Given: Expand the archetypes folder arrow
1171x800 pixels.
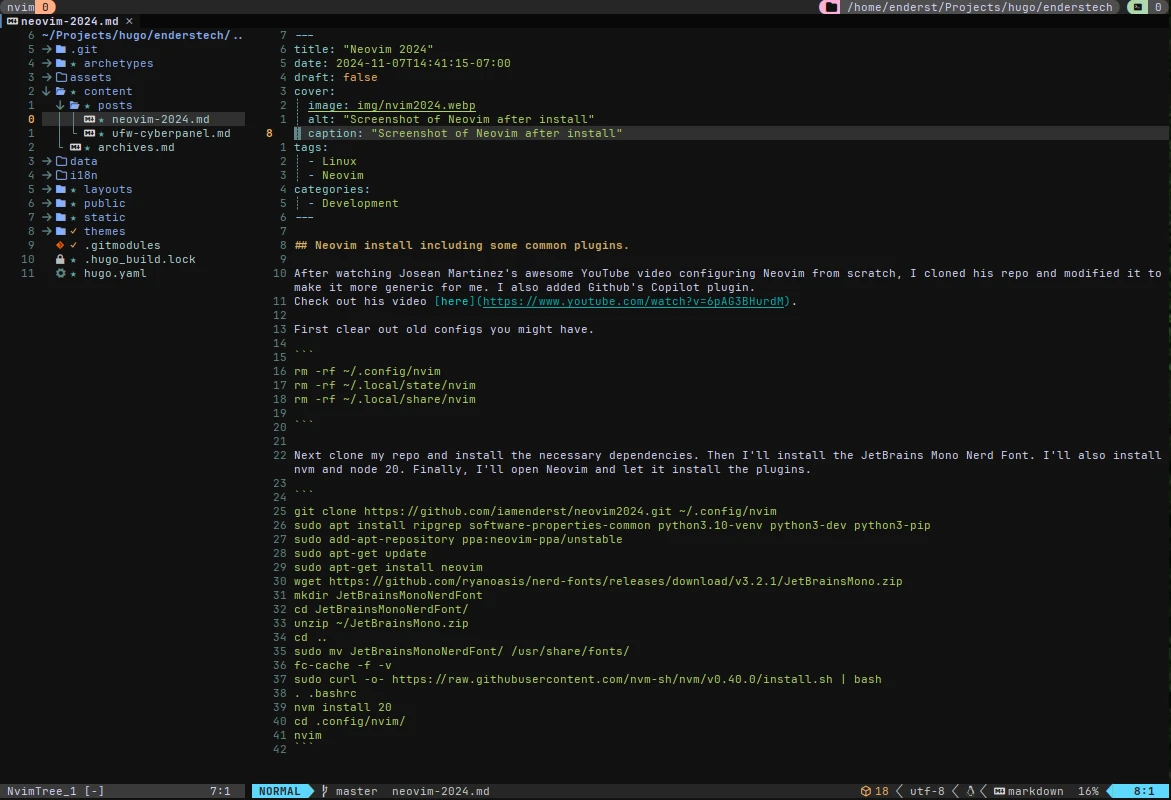Looking at the screenshot, I should [46, 63].
